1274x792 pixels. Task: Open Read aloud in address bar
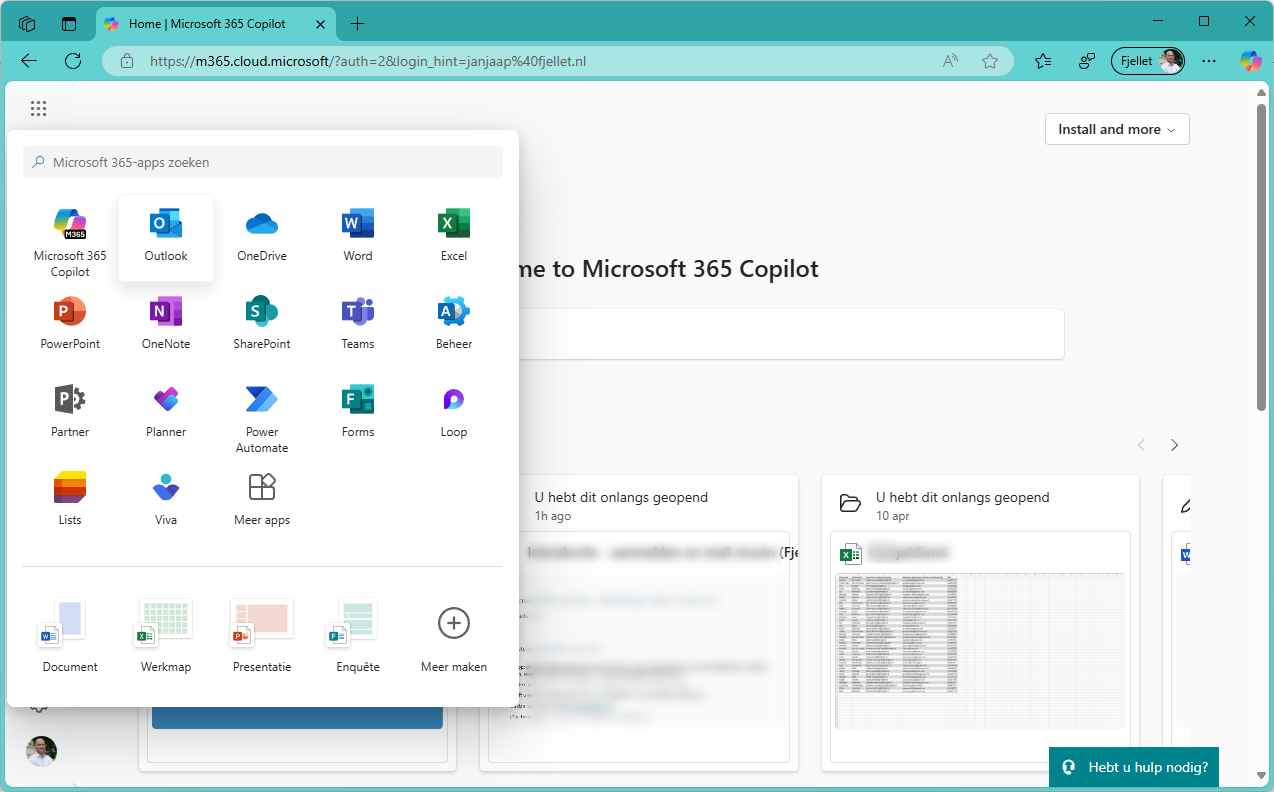(950, 61)
